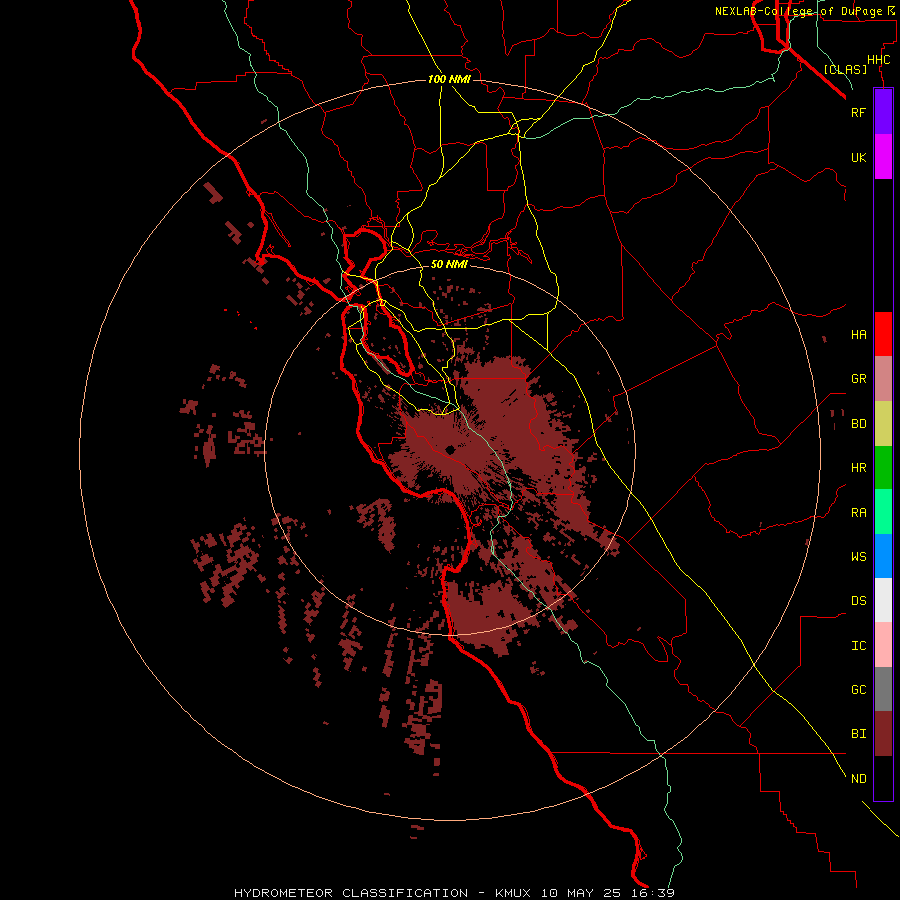The height and width of the screenshot is (900, 900).
Task: Click the blue WS legend color swatch
Action: coord(883,556)
